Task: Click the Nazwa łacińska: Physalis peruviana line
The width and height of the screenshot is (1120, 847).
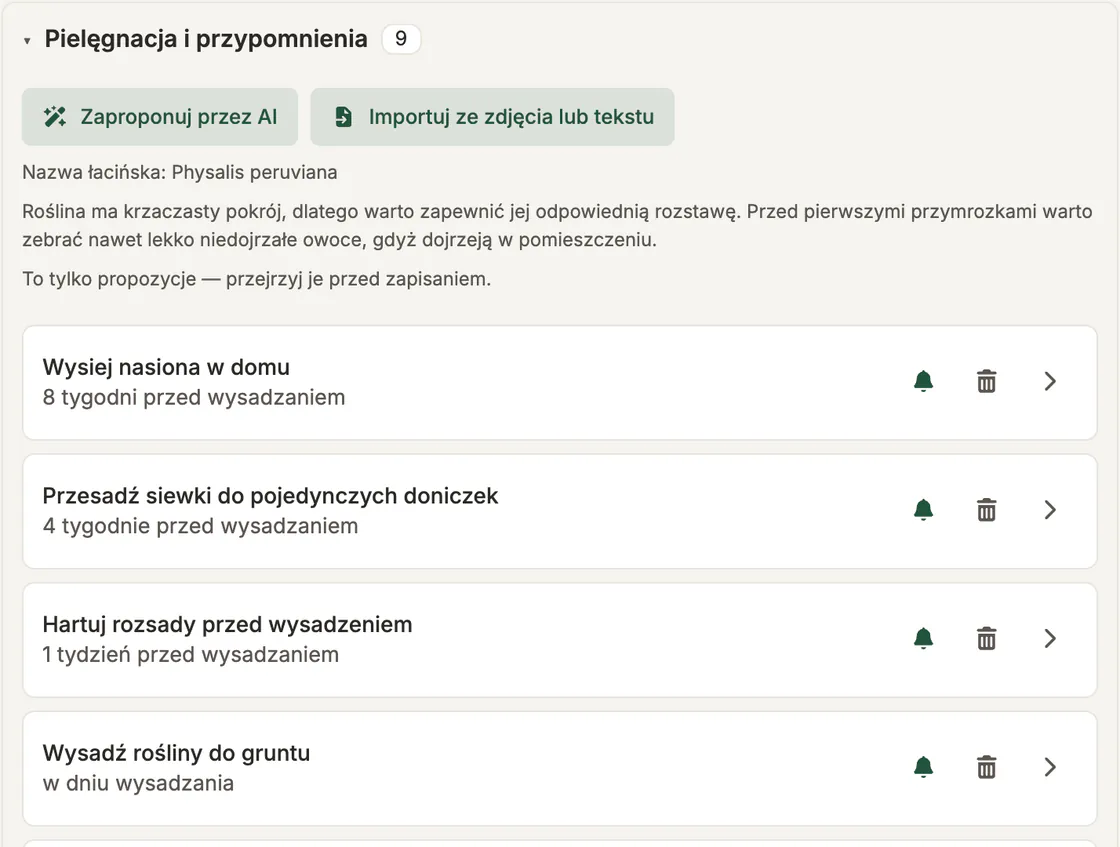Action: 179,172
